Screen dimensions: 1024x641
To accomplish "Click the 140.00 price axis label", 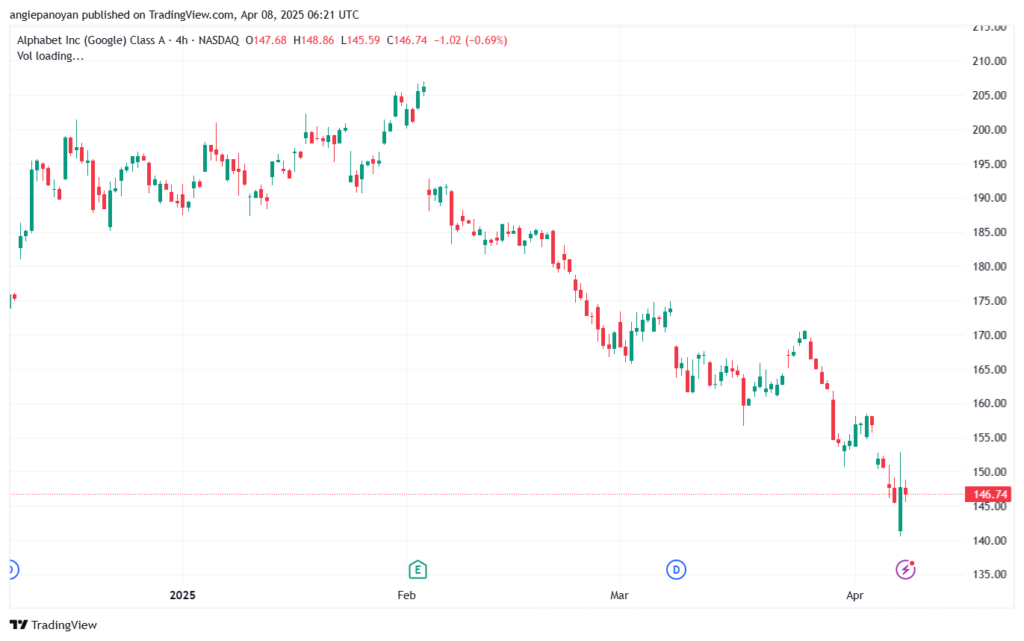I will [x=989, y=540].
